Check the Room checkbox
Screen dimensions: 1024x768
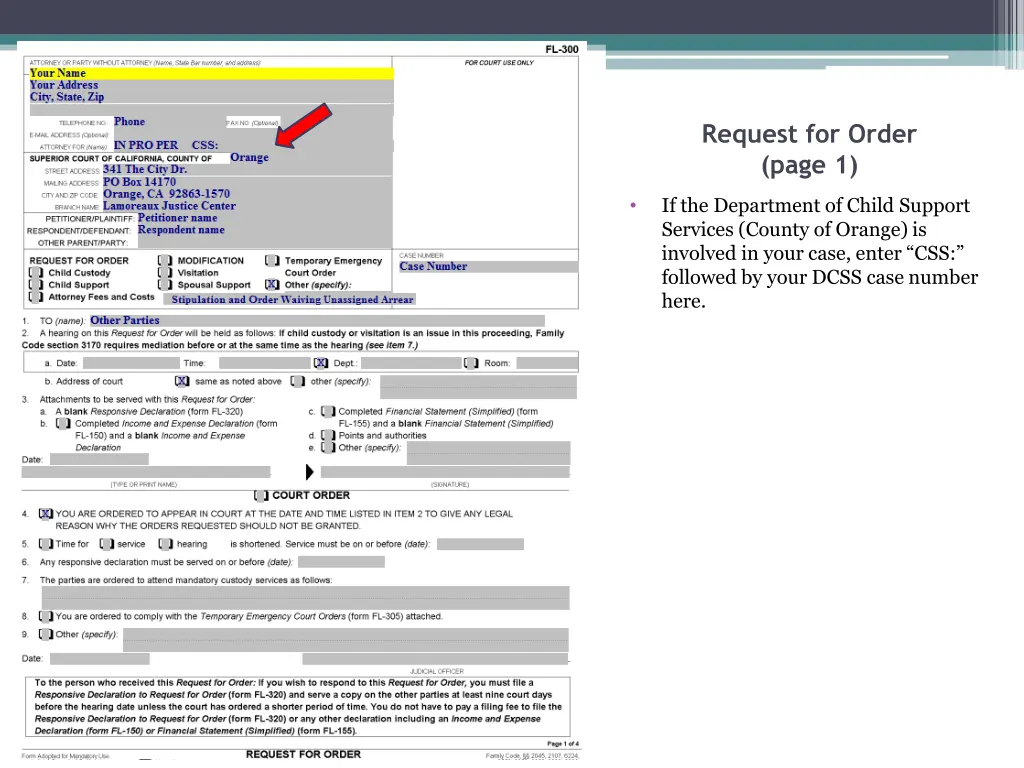(471, 363)
